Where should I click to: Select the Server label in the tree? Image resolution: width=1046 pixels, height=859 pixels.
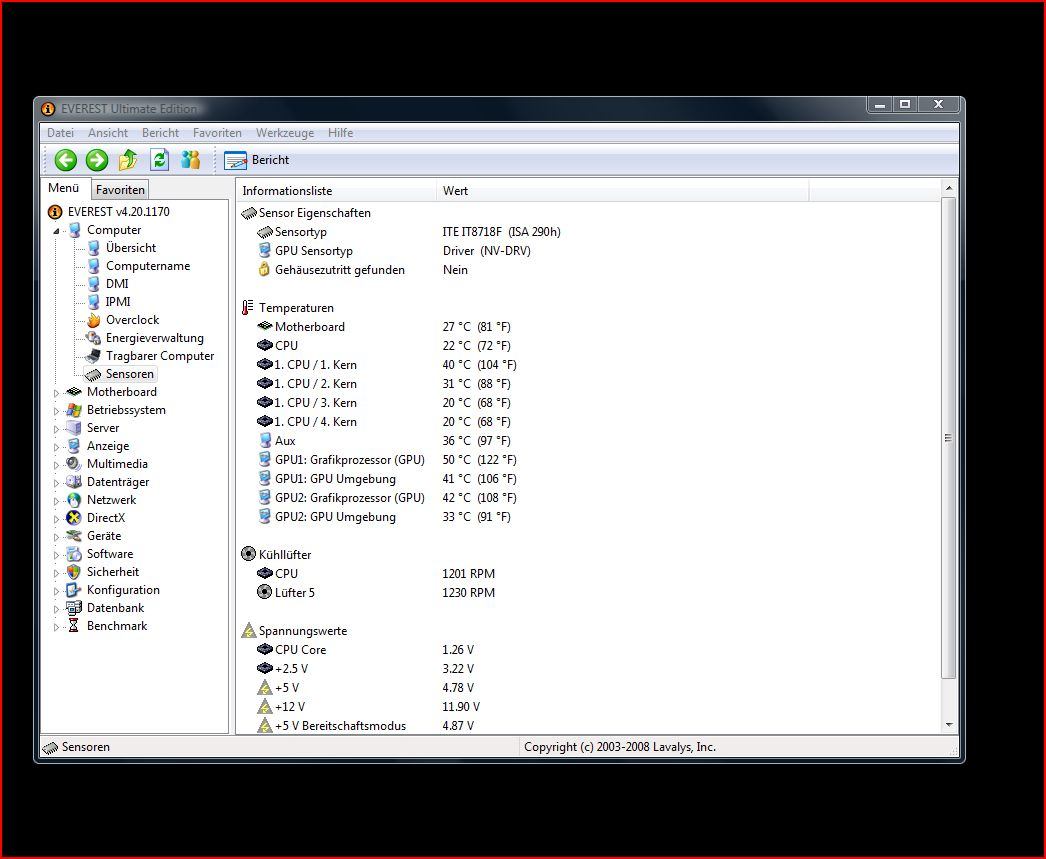tap(103, 427)
